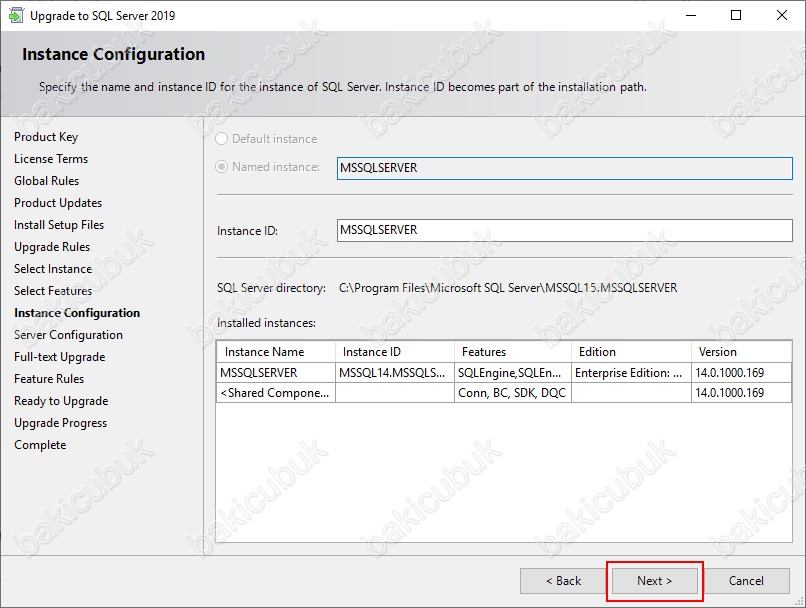
Task: Open the Select Features step
Action: pyautogui.click(x=53, y=291)
